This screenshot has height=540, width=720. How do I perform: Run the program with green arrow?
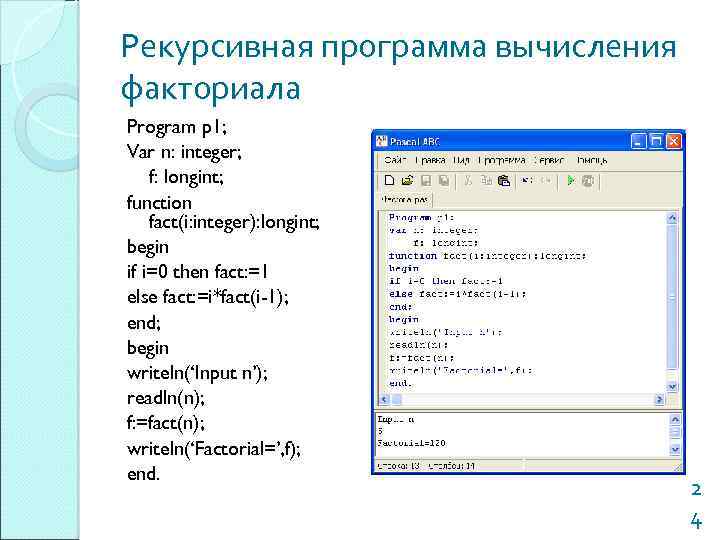coord(570,180)
